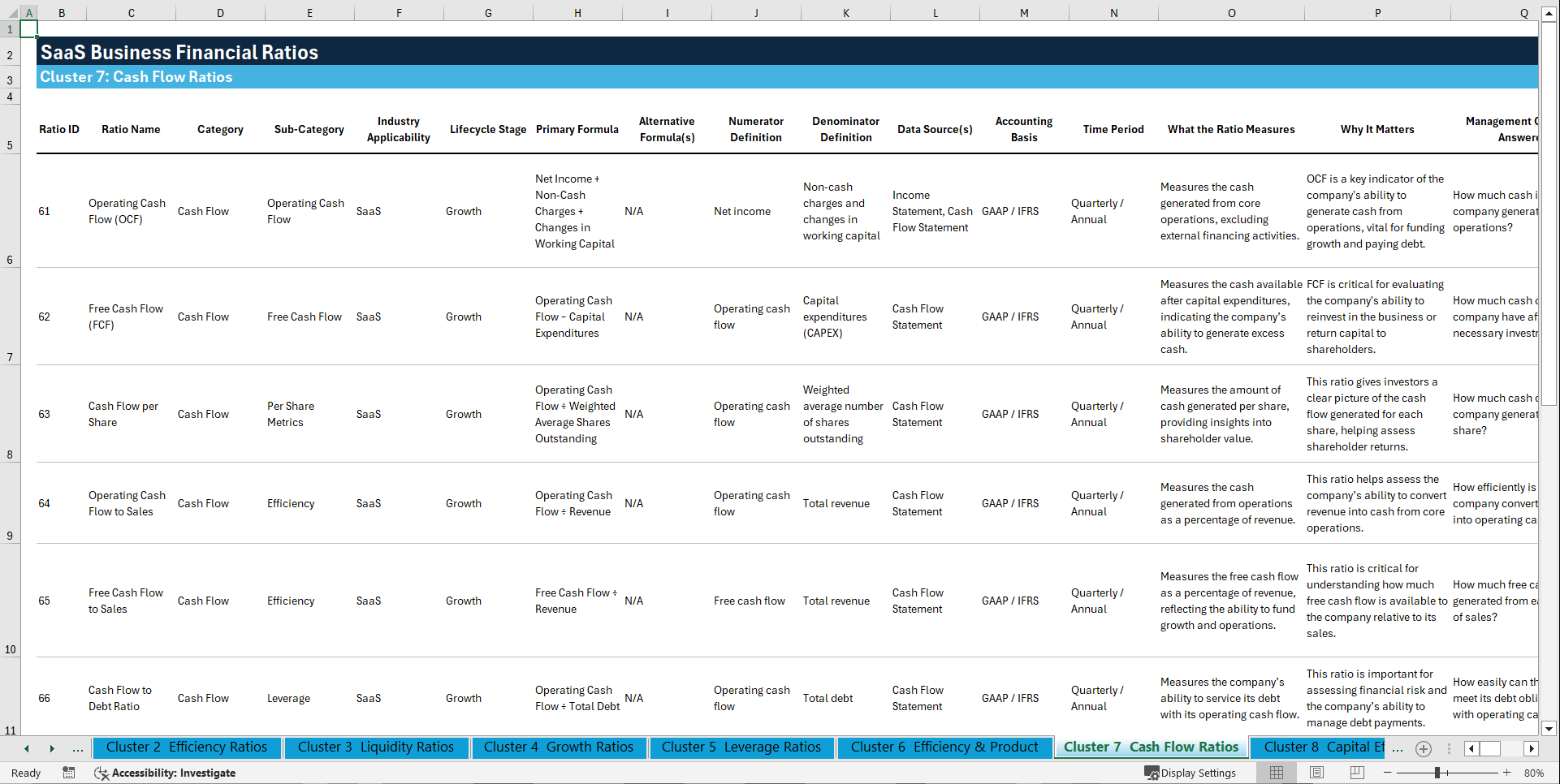Screen dimensions: 1560x784
Task: Select the Page Break Preview icon
Action: [1357, 773]
